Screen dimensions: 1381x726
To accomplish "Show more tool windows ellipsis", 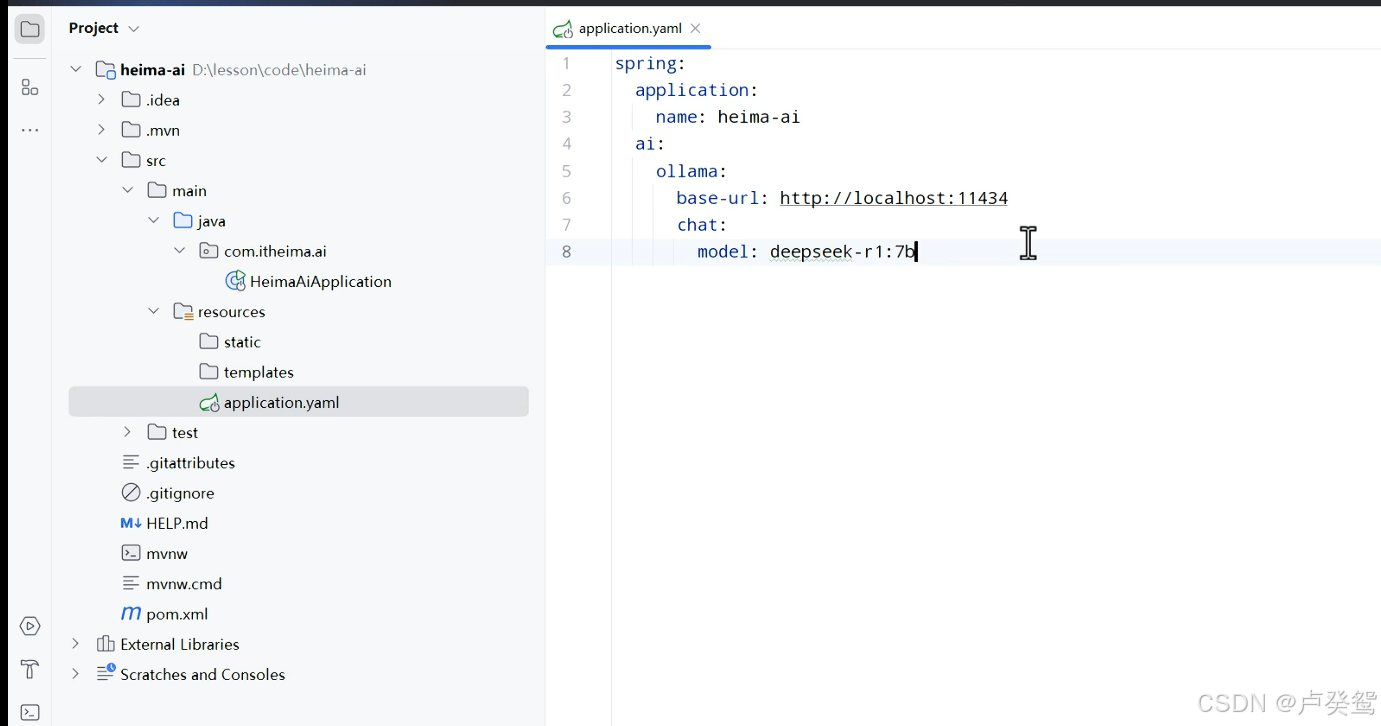I will coord(30,130).
